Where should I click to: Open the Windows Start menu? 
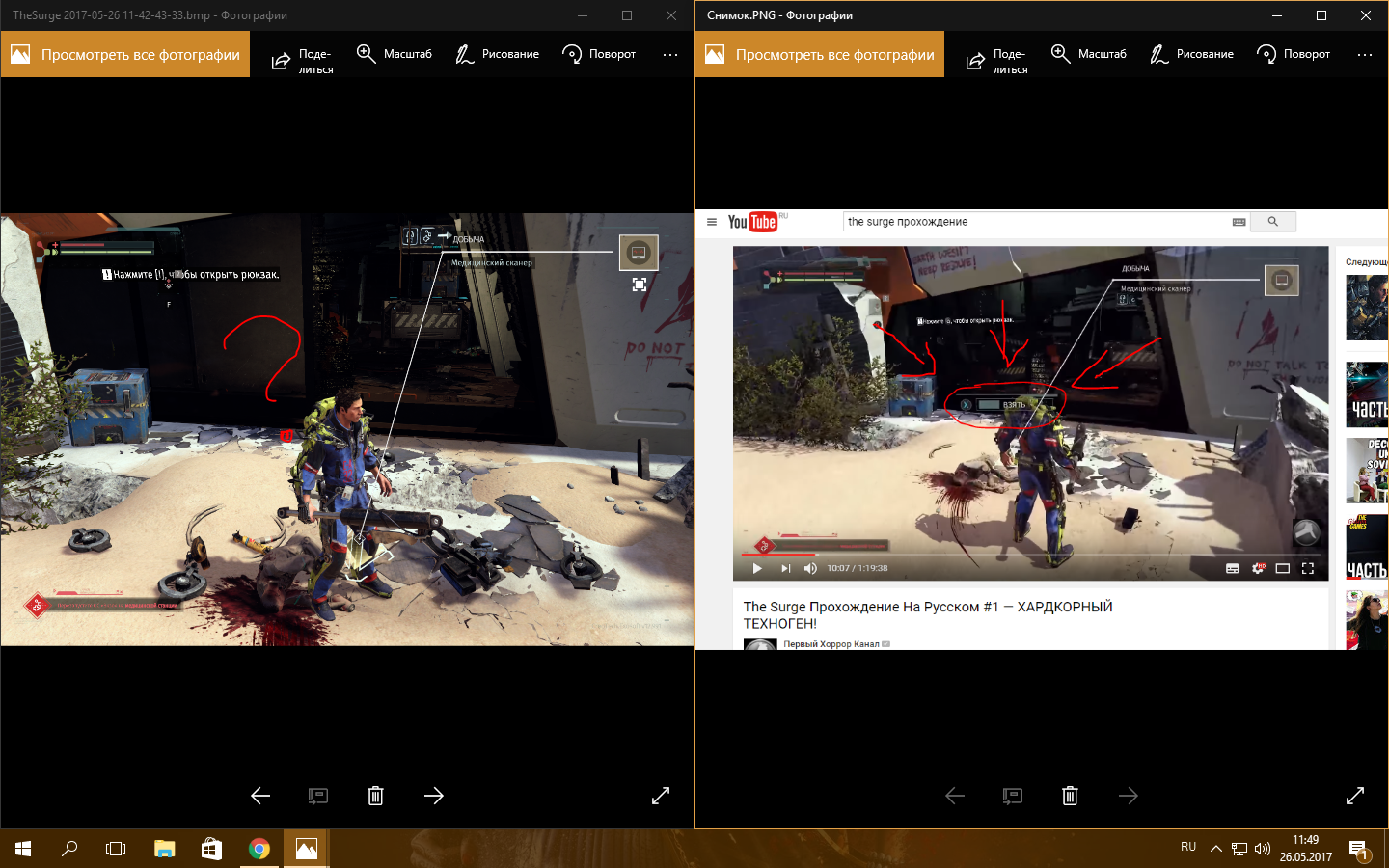23,849
